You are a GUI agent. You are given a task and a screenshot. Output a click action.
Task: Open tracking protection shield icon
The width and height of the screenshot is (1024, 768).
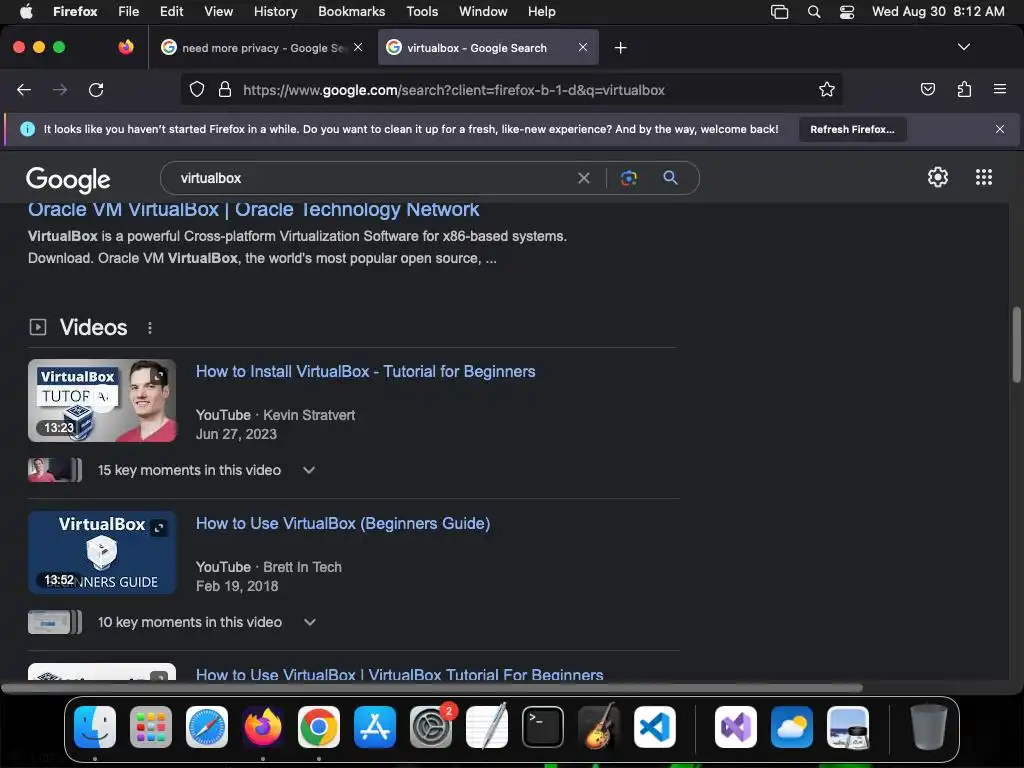197,89
